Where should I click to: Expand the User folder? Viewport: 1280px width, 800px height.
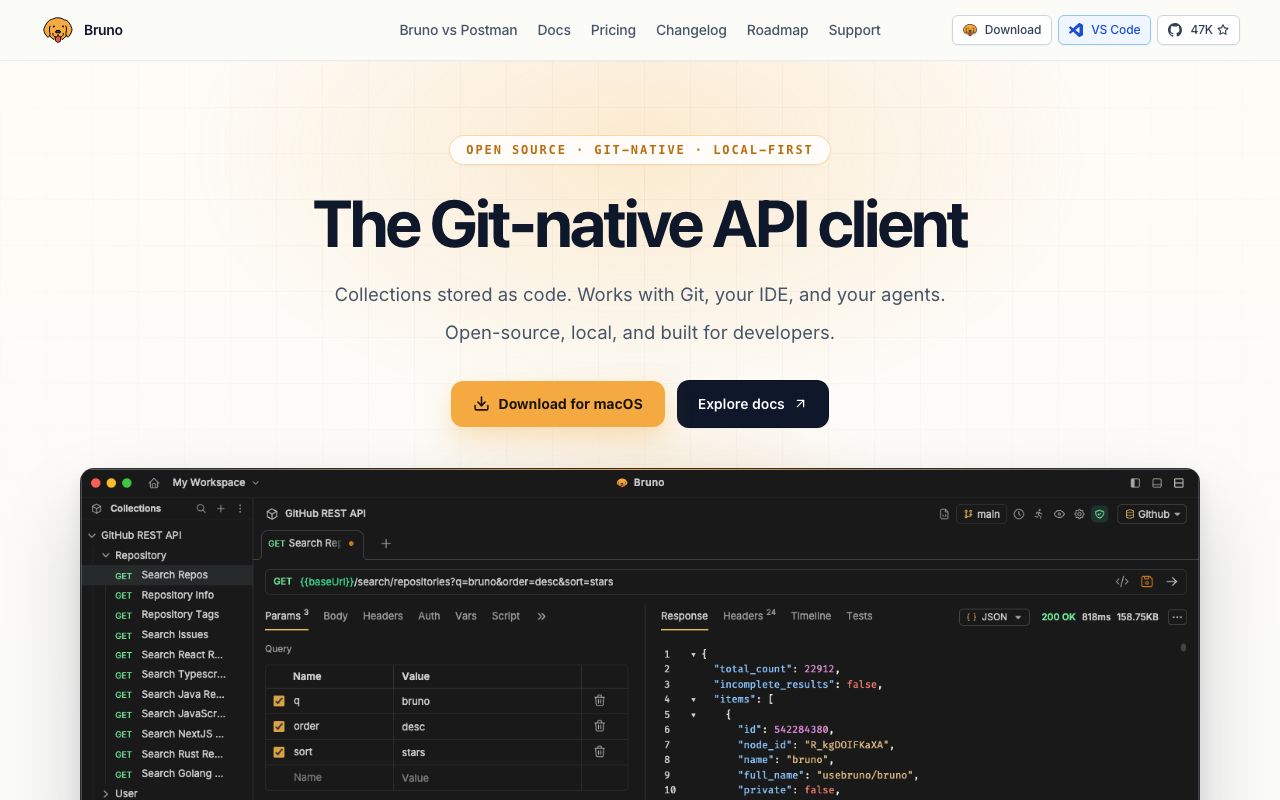pyautogui.click(x=106, y=794)
